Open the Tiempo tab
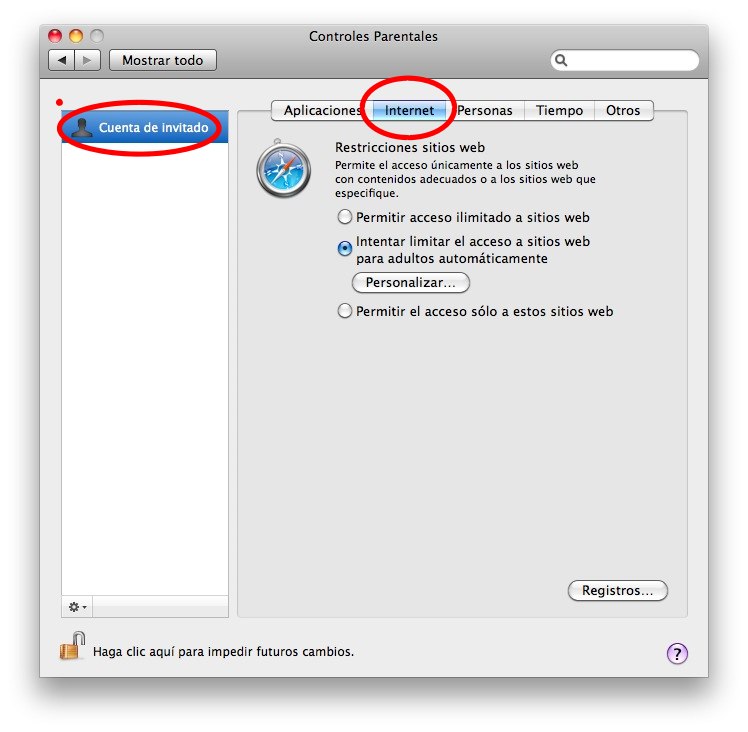Viewport: 748px width, 732px height. (559, 110)
